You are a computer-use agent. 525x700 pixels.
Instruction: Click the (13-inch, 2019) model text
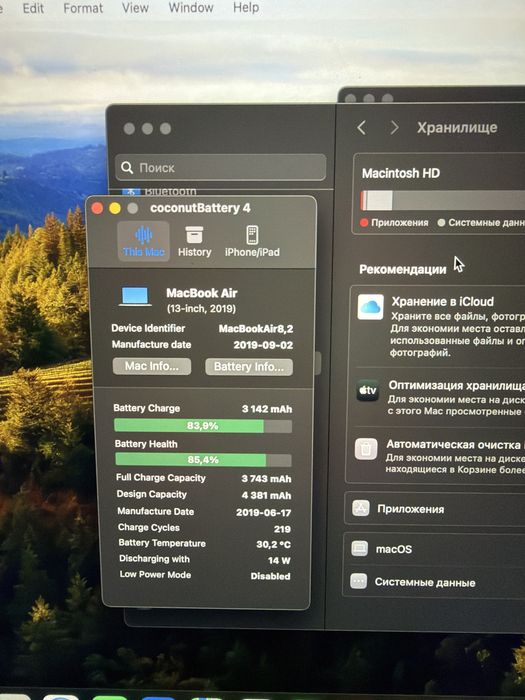201,308
